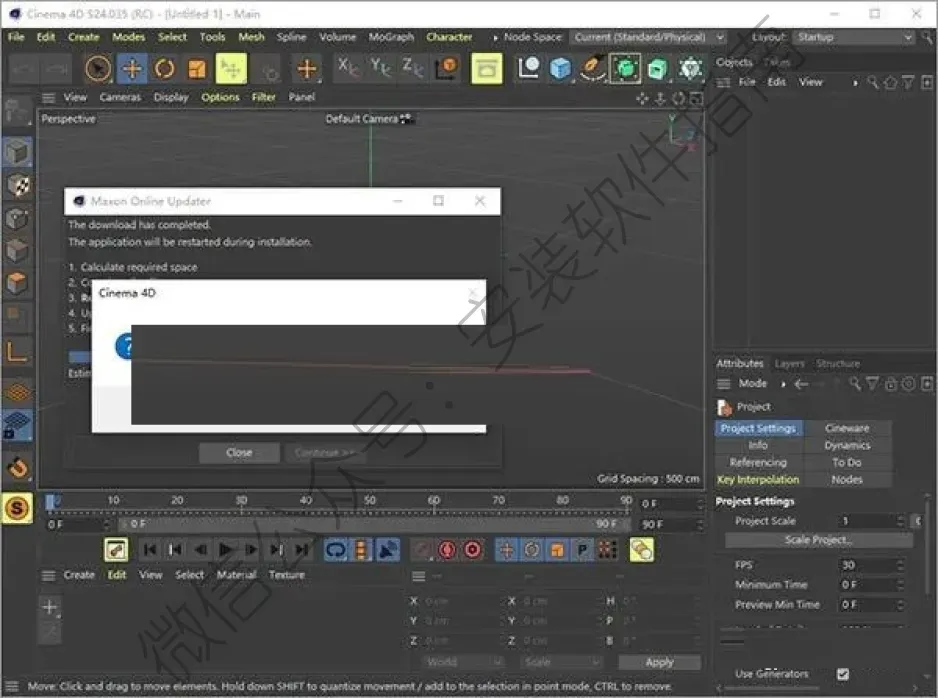Open the Attributes Mode menu
Image resolution: width=938 pixels, height=698 pixels.
coord(753,383)
